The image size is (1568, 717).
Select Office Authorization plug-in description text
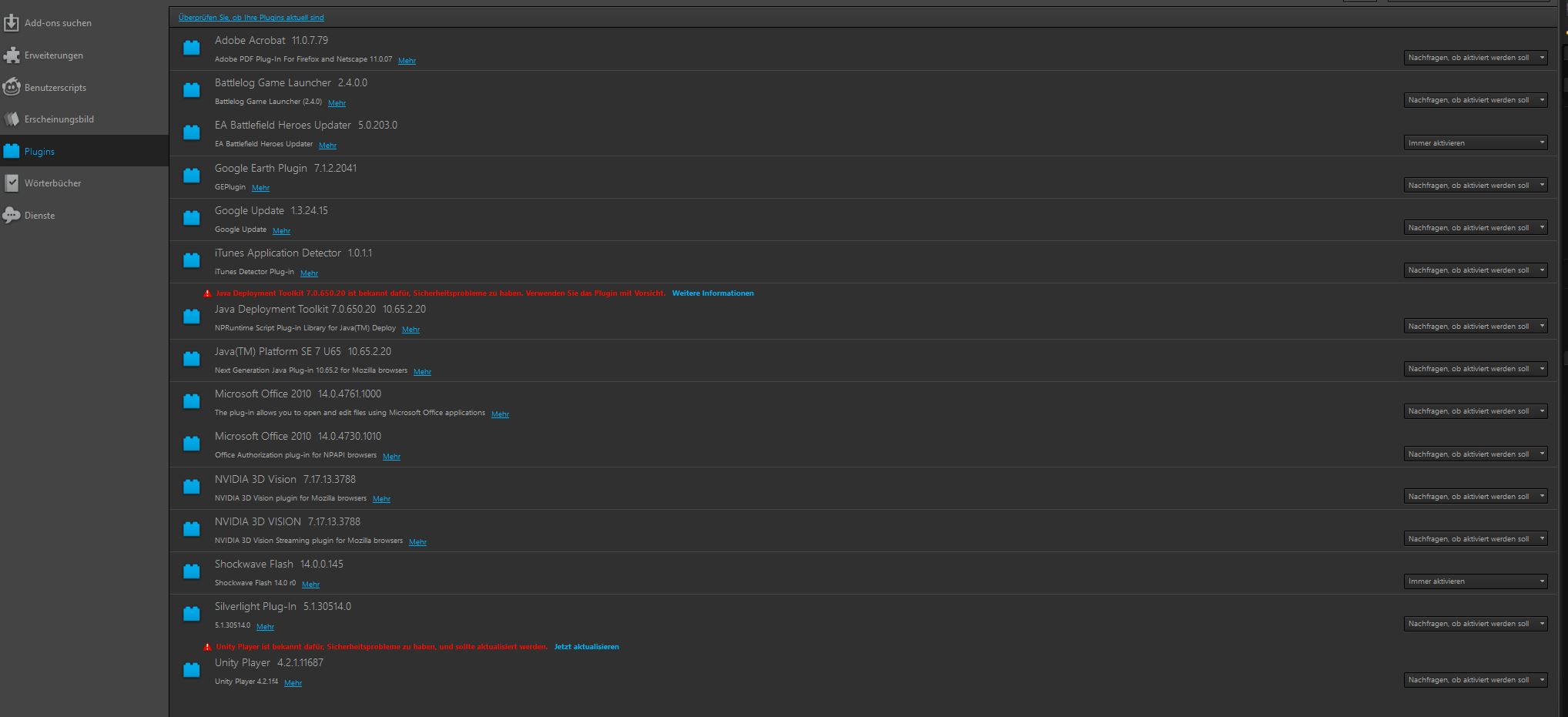[296, 455]
